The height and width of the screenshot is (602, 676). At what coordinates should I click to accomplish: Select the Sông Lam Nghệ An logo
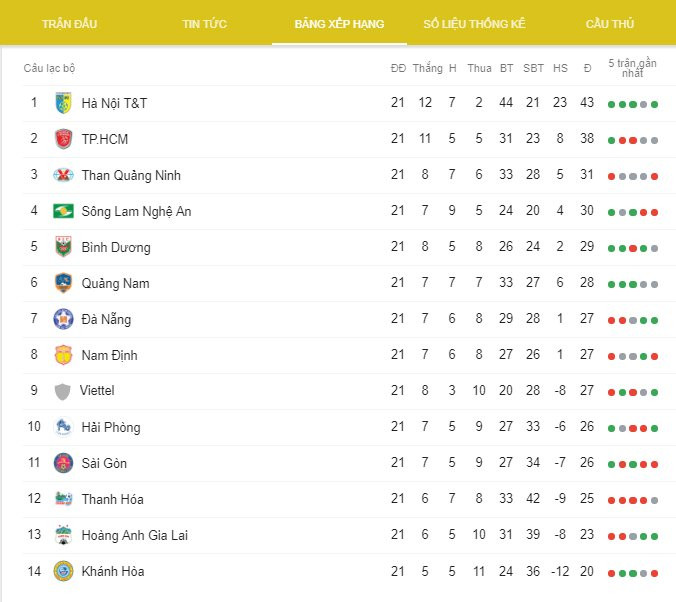(x=63, y=211)
